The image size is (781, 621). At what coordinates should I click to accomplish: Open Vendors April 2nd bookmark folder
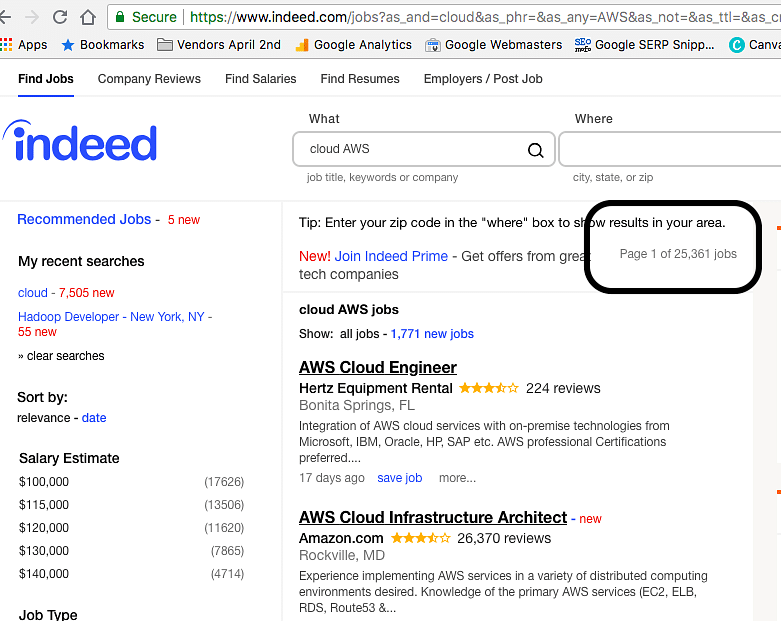[x=219, y=45]
